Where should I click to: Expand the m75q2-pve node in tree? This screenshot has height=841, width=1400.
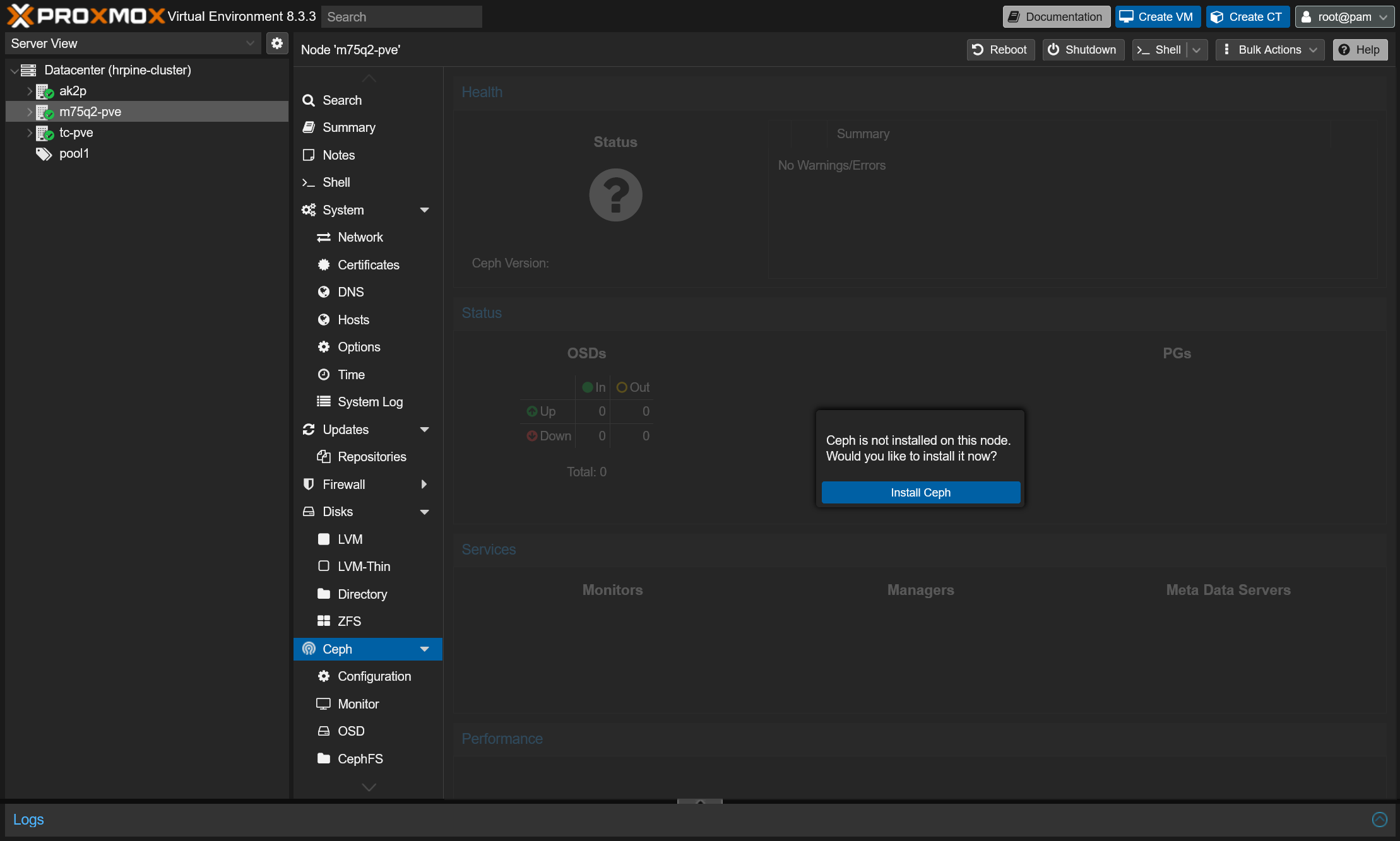[29, 112]
